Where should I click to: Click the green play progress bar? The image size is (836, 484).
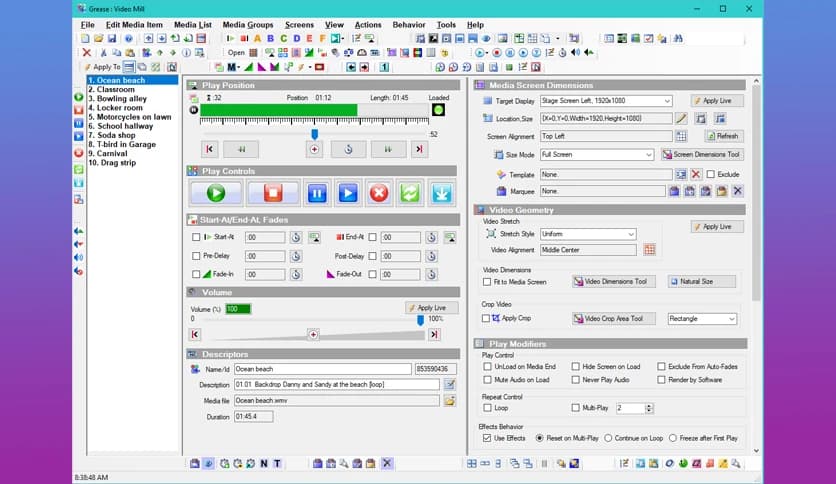(278, 110)
